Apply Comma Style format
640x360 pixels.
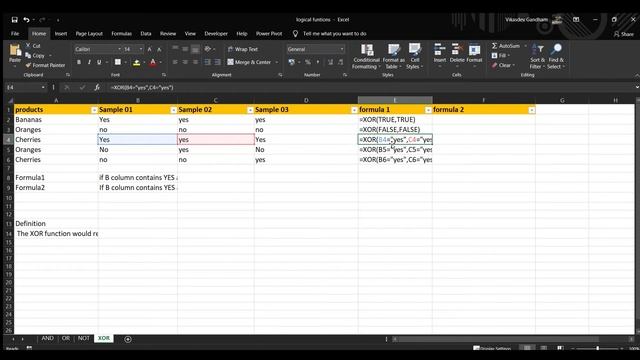[318, 62]
